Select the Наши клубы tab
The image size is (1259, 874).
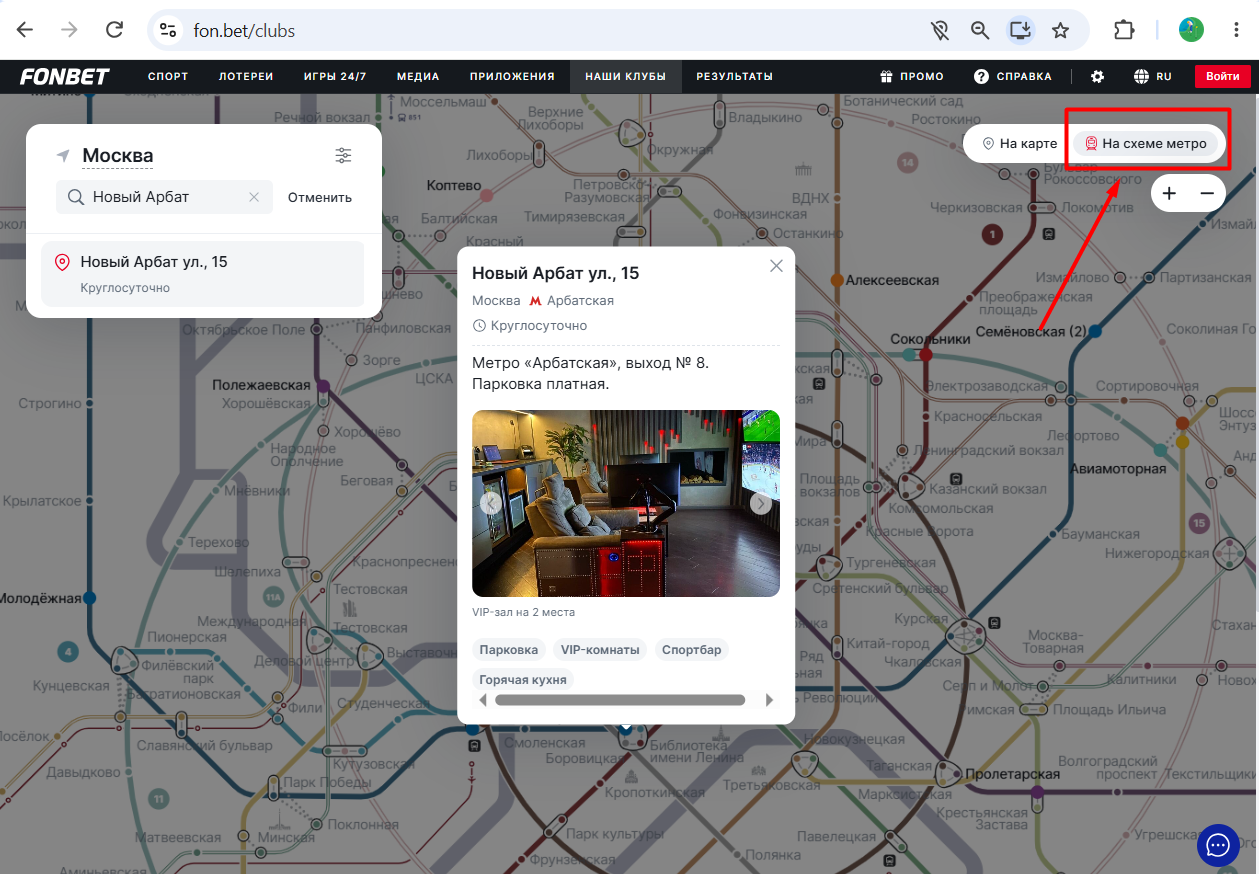click(x=625, y=77)
